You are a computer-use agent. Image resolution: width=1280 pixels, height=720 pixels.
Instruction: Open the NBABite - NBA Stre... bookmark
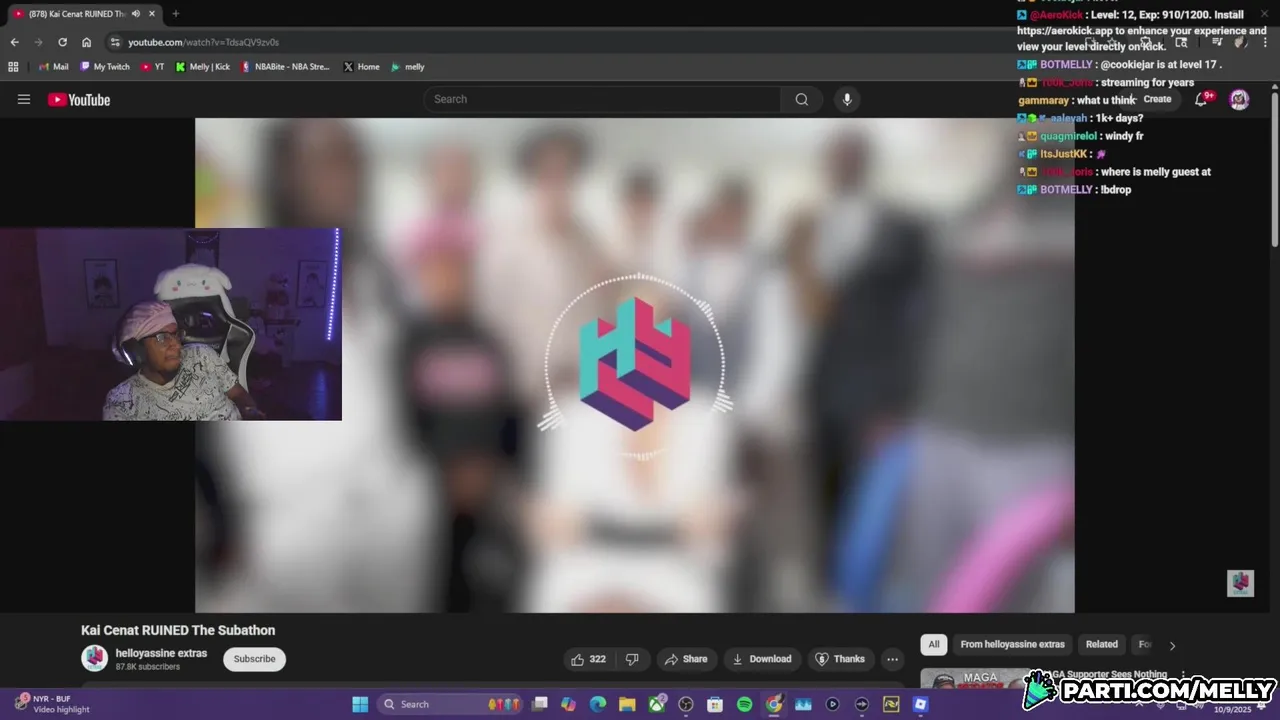(x=285, y=67)
